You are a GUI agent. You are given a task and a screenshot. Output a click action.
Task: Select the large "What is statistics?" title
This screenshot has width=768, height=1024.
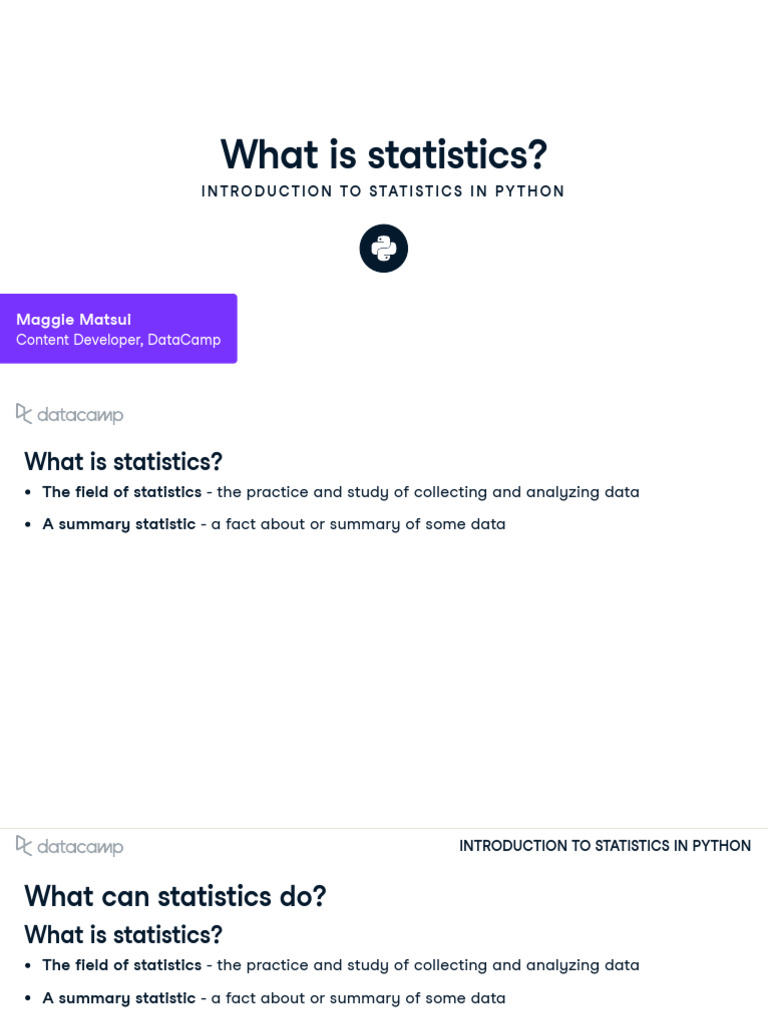coord(384,154)
